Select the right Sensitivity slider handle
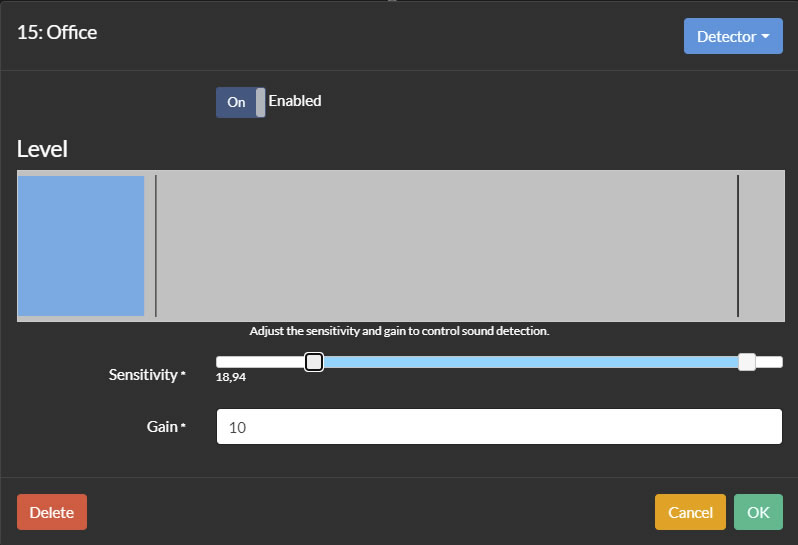The height and width of the screenshot is (545, 798). coord(747,362)
